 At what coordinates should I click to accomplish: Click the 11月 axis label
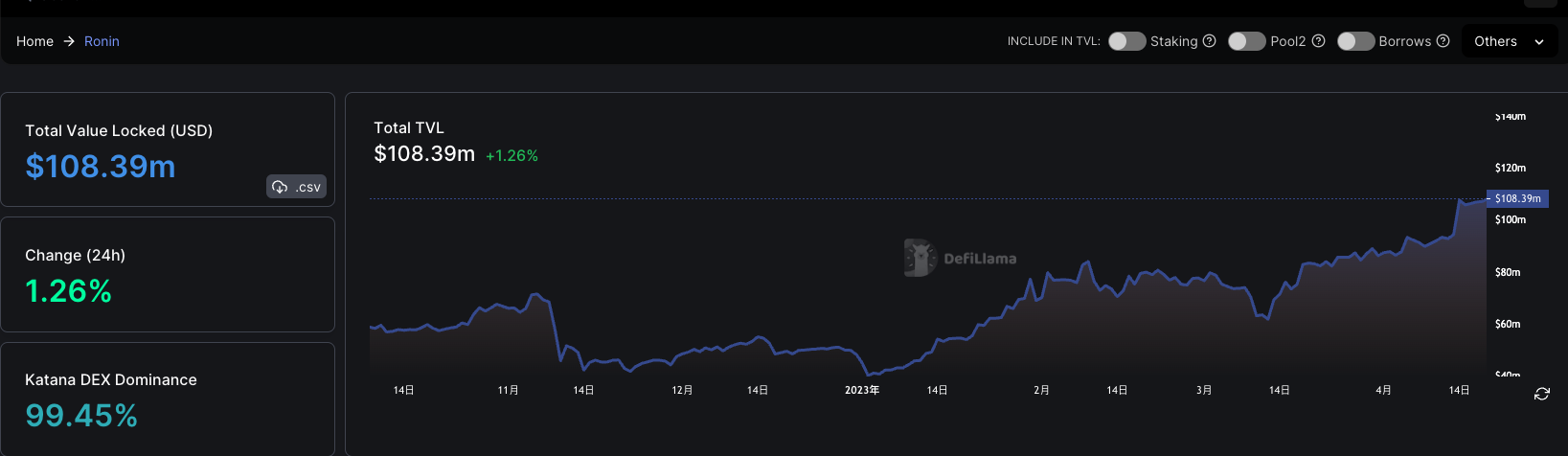509,390
